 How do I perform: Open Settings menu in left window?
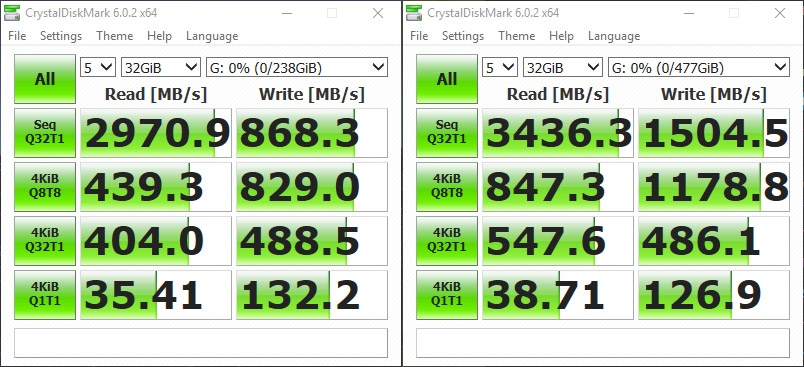(x=61, y=36)
